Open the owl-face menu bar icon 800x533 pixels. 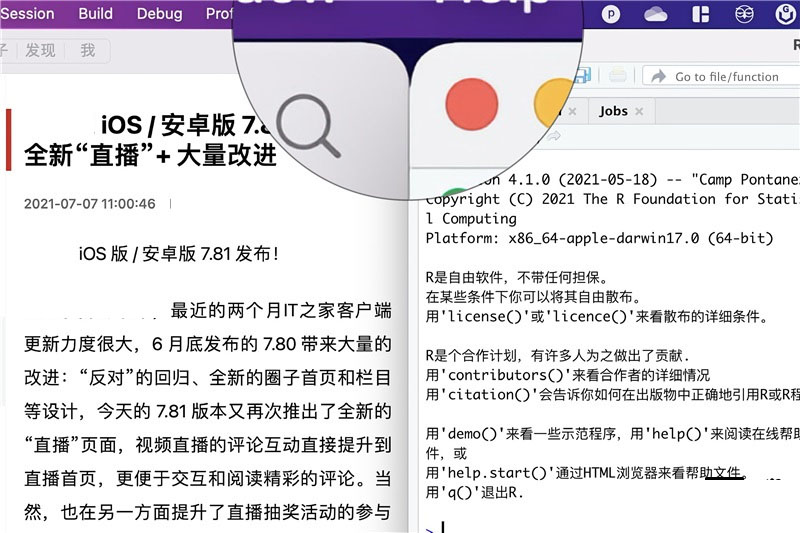pos(744,14)
